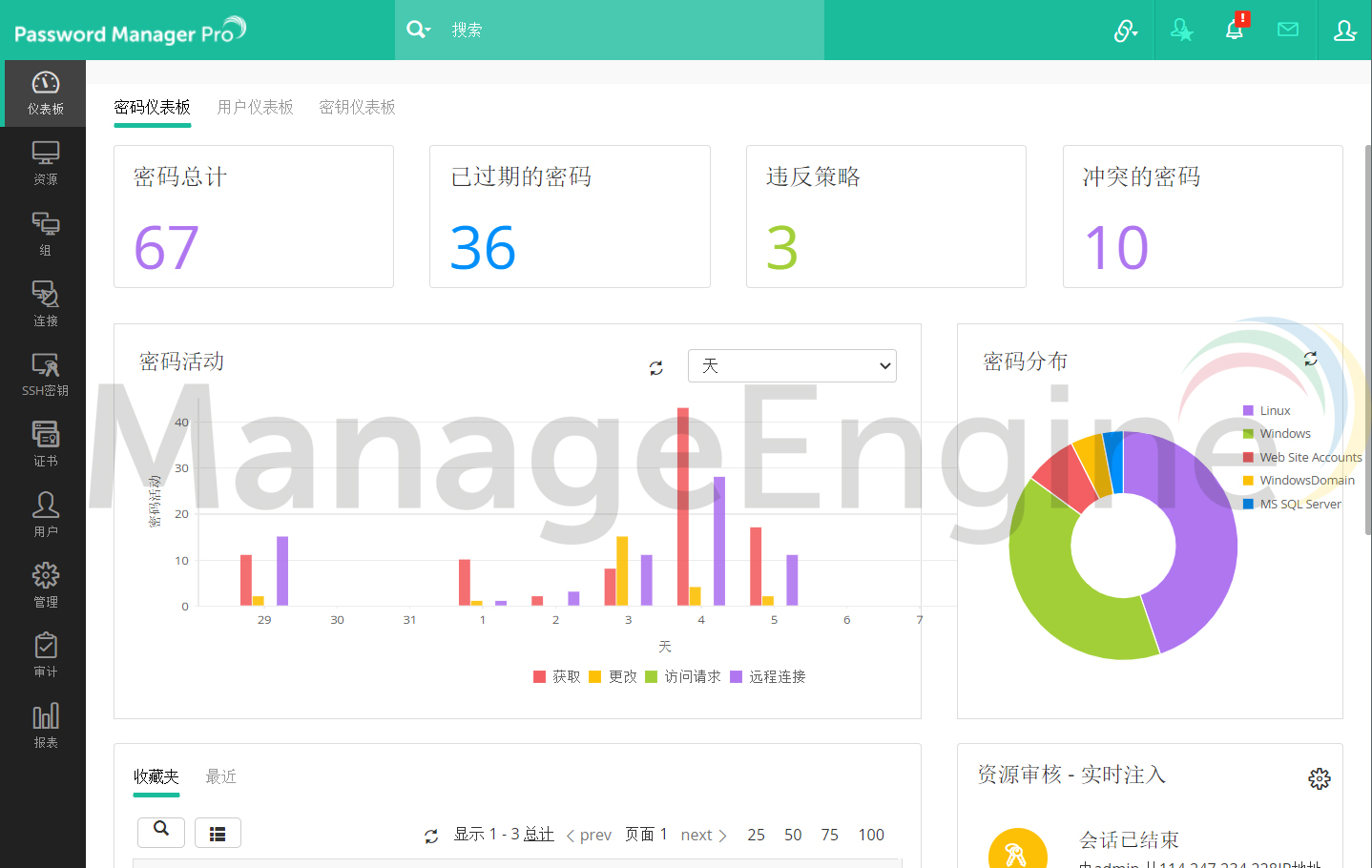Open the link/key quick-actions icon in header
1372x868 pixels.
pos(1126,31)
